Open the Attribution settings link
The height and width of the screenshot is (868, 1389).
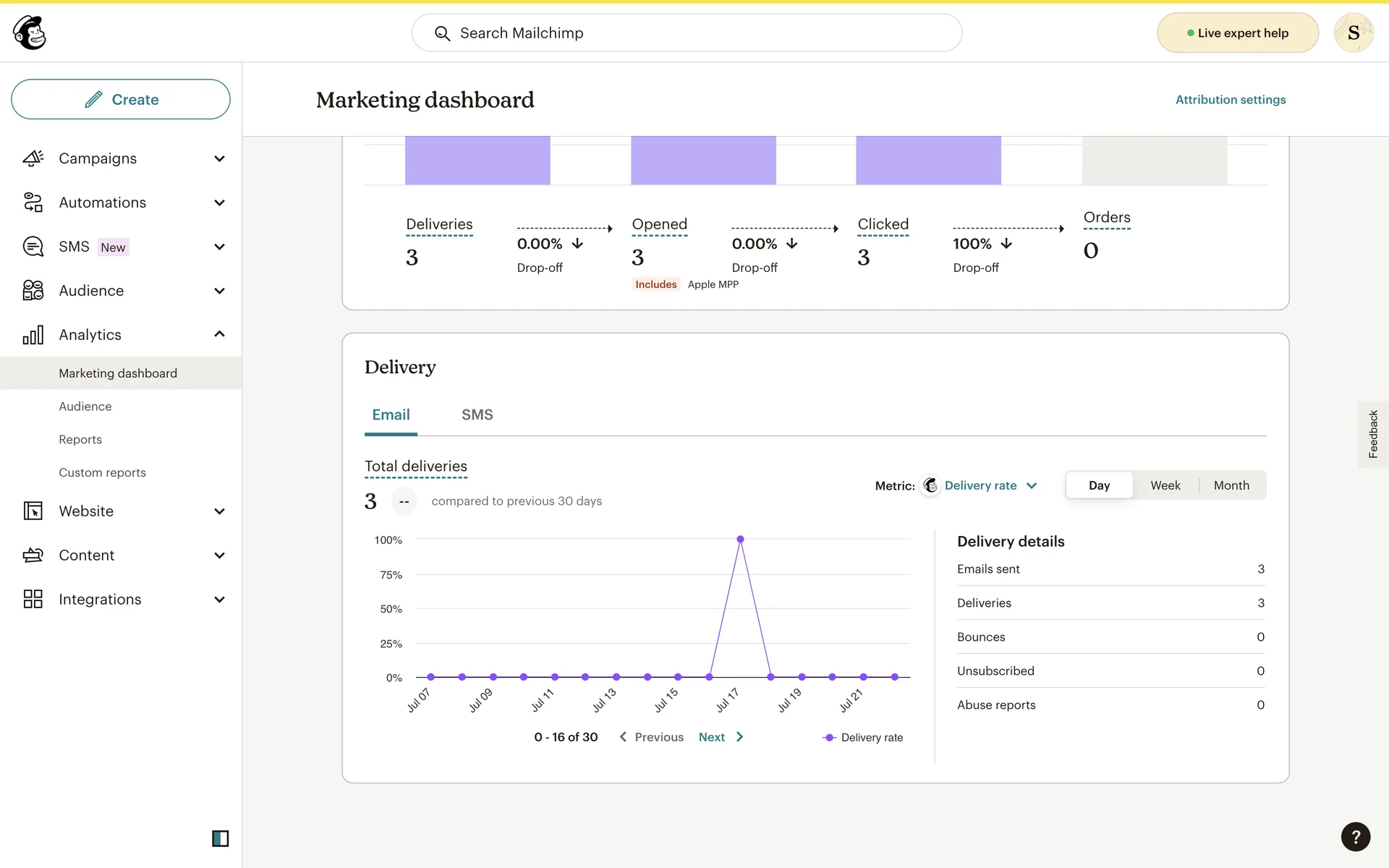pyautogui.click(x=1230, y=100)
